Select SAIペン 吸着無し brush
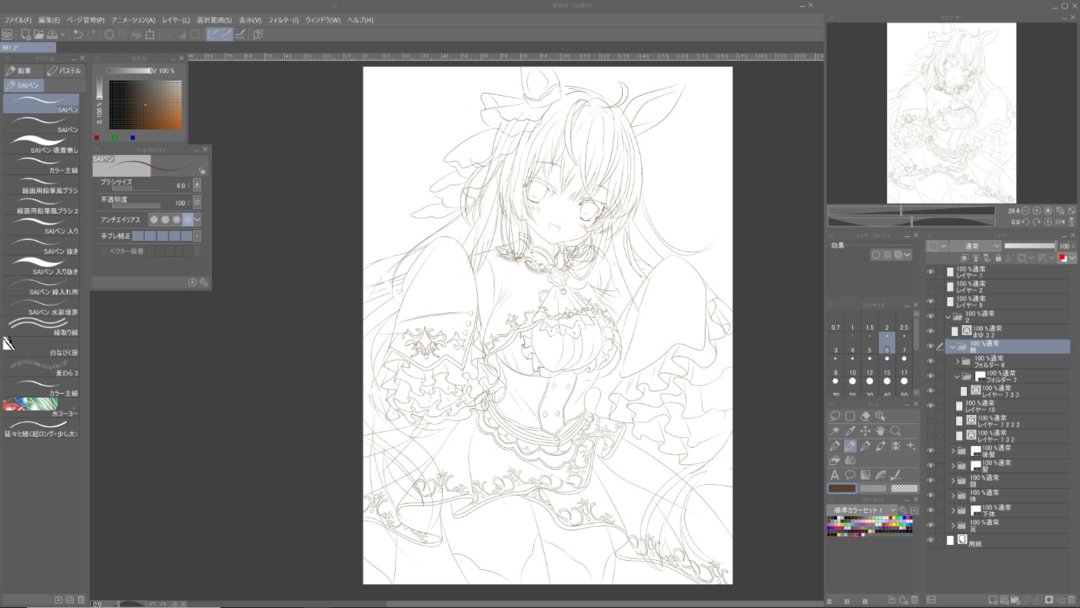 coord(43,145)
